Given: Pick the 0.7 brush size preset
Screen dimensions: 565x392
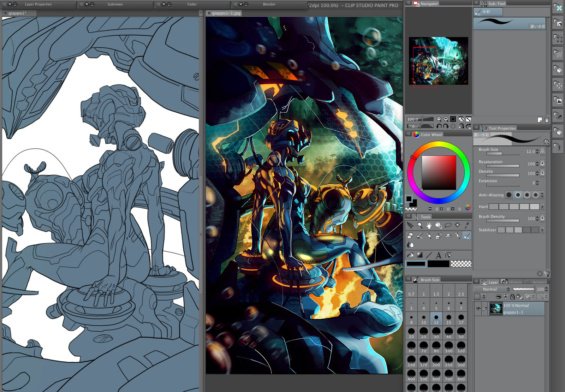Looking at the screenshot, I should click(411, 292).
